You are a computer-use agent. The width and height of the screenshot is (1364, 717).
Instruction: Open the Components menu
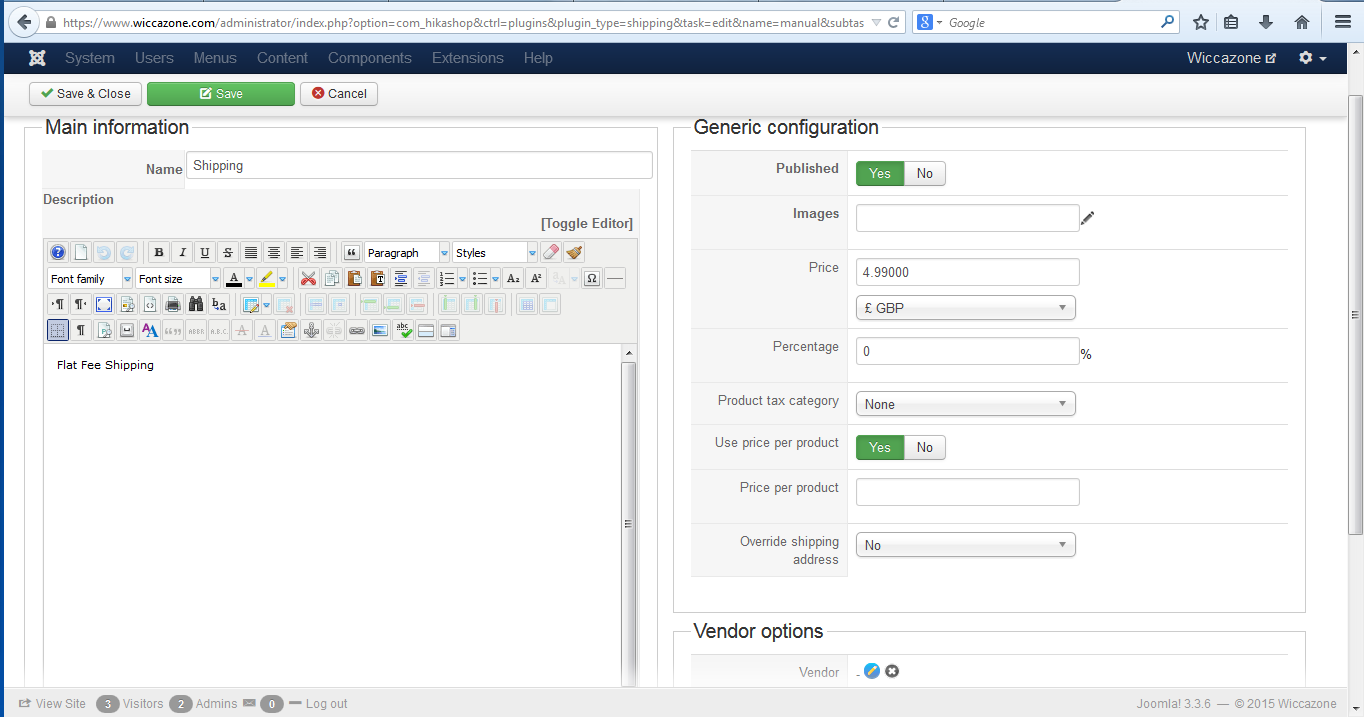click(x=370, y=58)
